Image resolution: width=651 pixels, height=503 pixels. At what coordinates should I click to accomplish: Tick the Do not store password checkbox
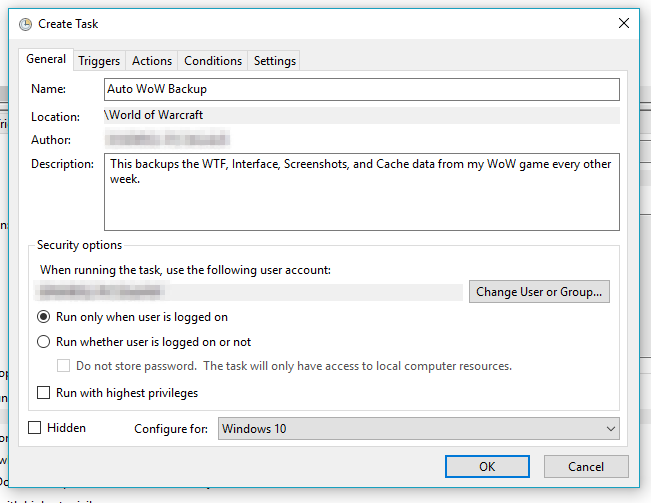pyautogui.click(x=64, y=366)
